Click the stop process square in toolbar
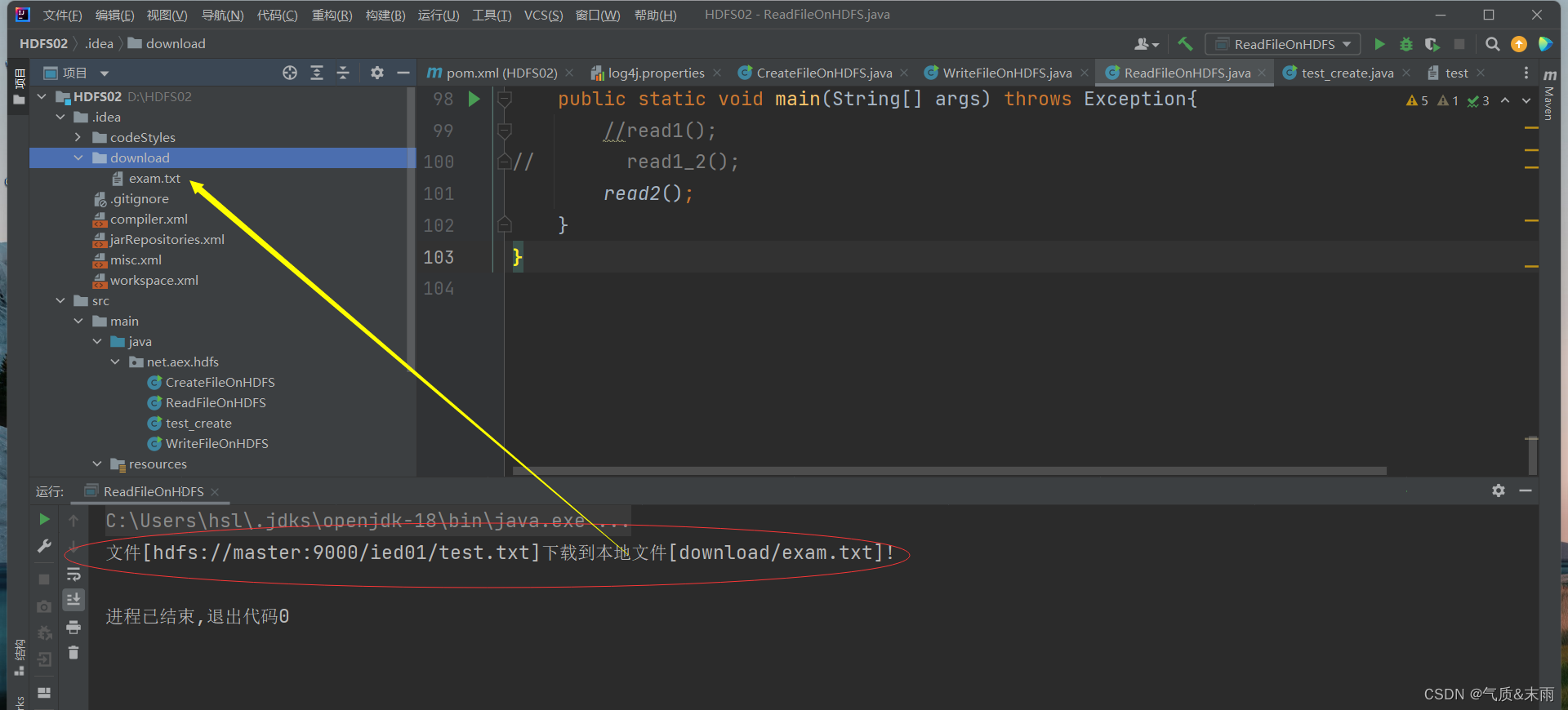 (1459, 44)
